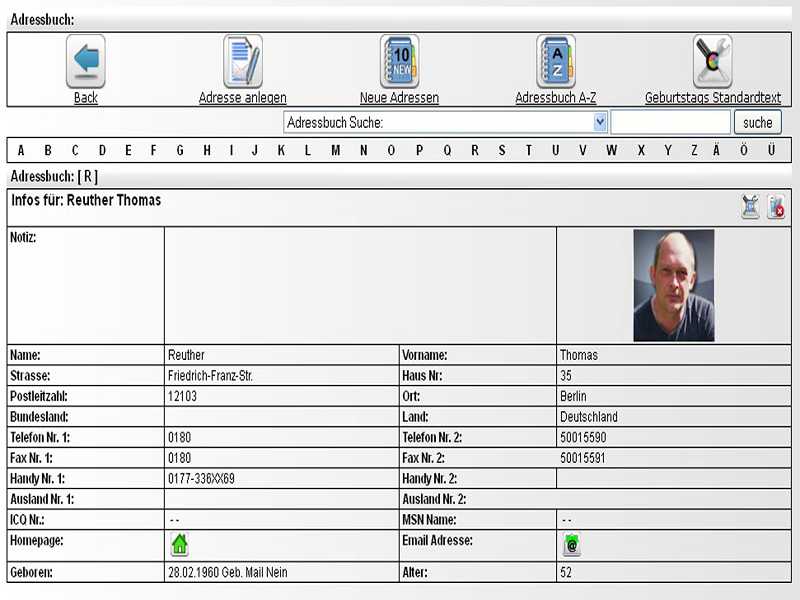Click the Neue Adressen link text
Image resolution: width=800 pixels, height=600 pixels.
pyautogui.click(x=399, y=98)
